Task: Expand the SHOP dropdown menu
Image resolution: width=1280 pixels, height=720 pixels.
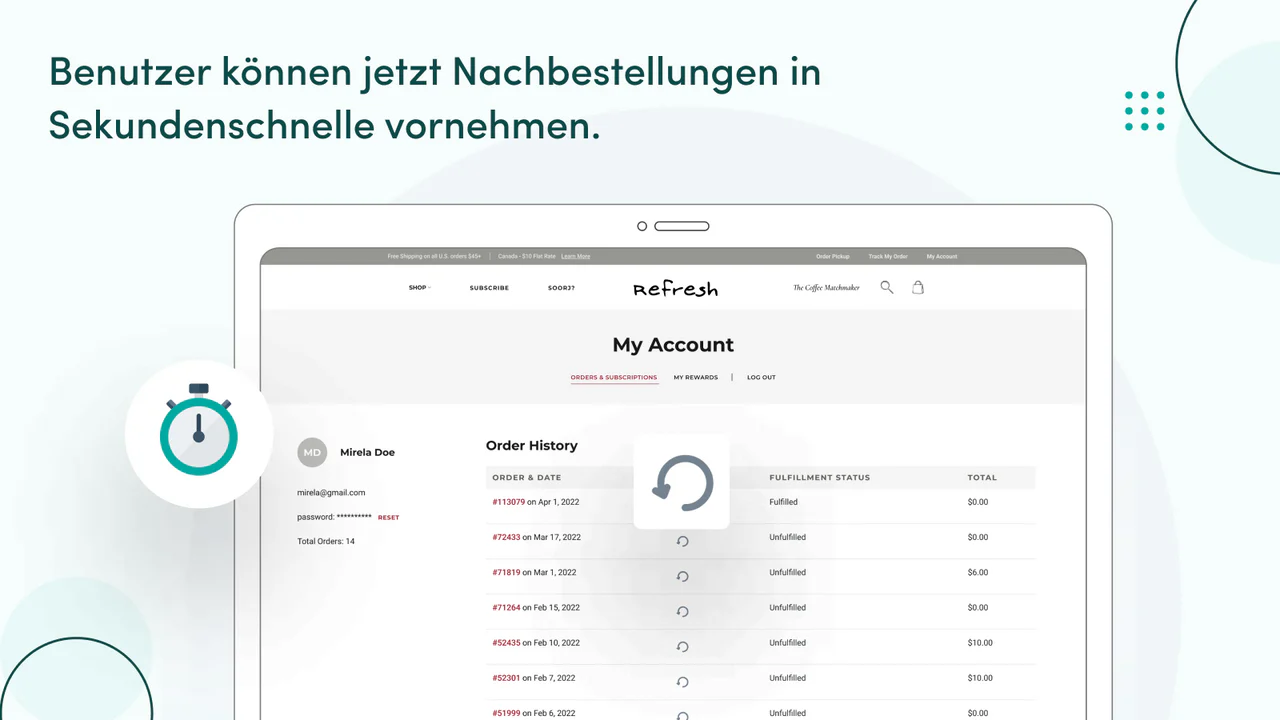Action: (x=419, y=287)
